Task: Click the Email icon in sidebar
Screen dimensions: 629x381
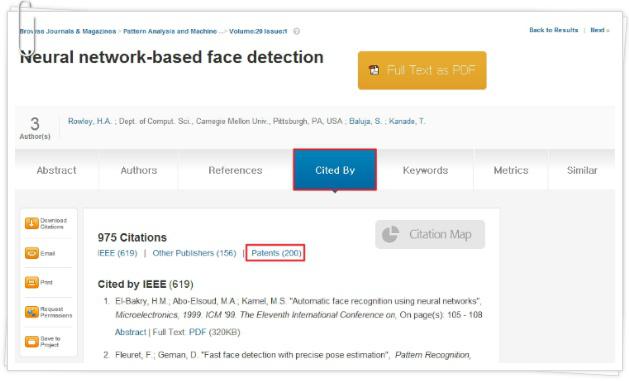Action: 32,253
